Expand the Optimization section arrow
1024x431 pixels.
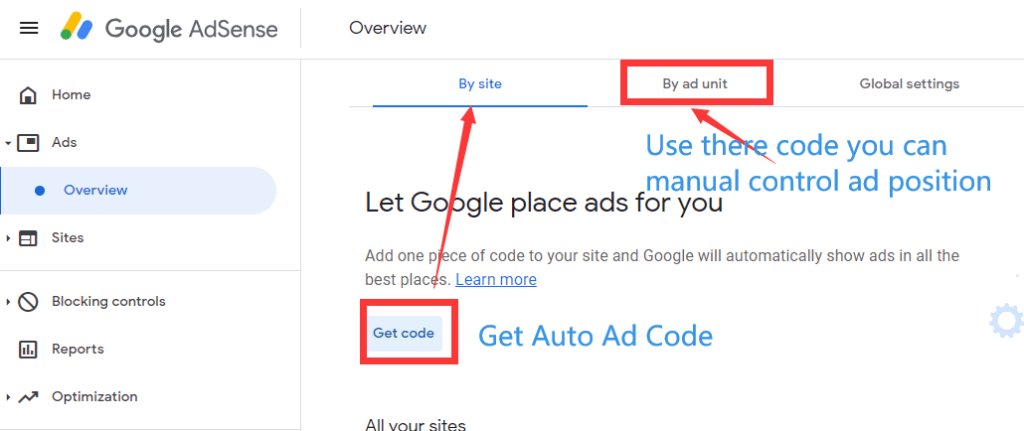8,397
